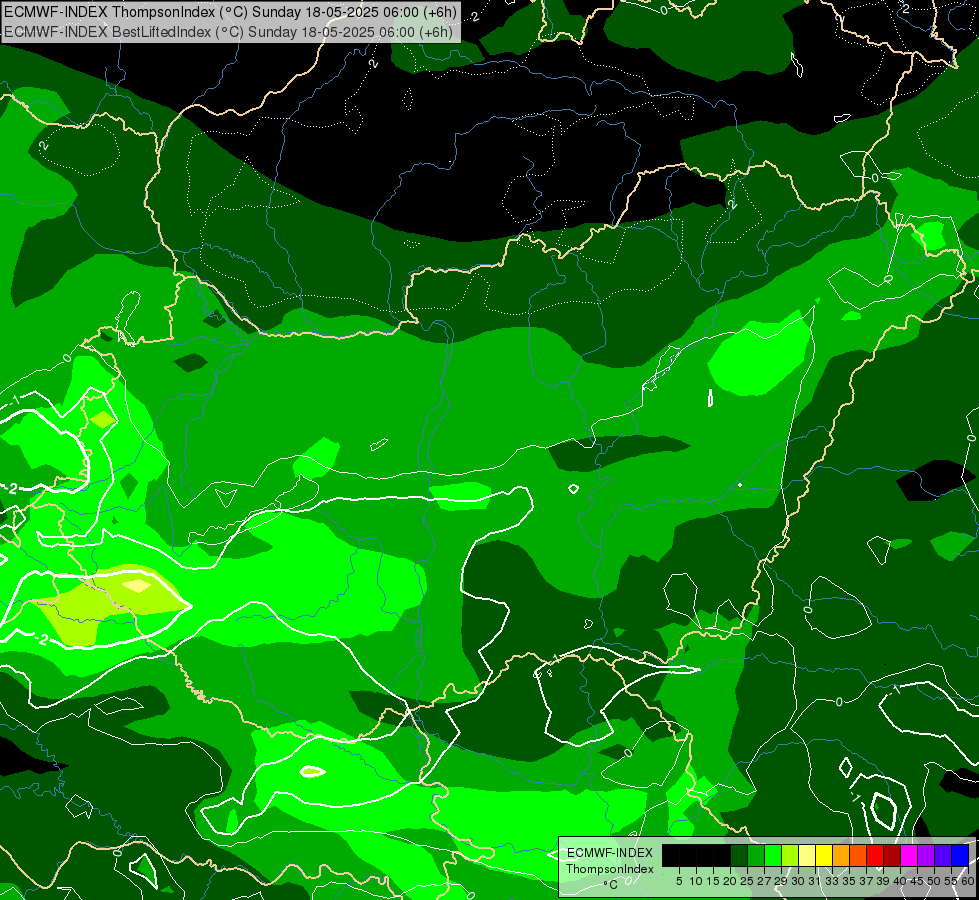This screenshot has height=900, width=979.
Task: Click the legend value 10
Action: tap(696, 881)
